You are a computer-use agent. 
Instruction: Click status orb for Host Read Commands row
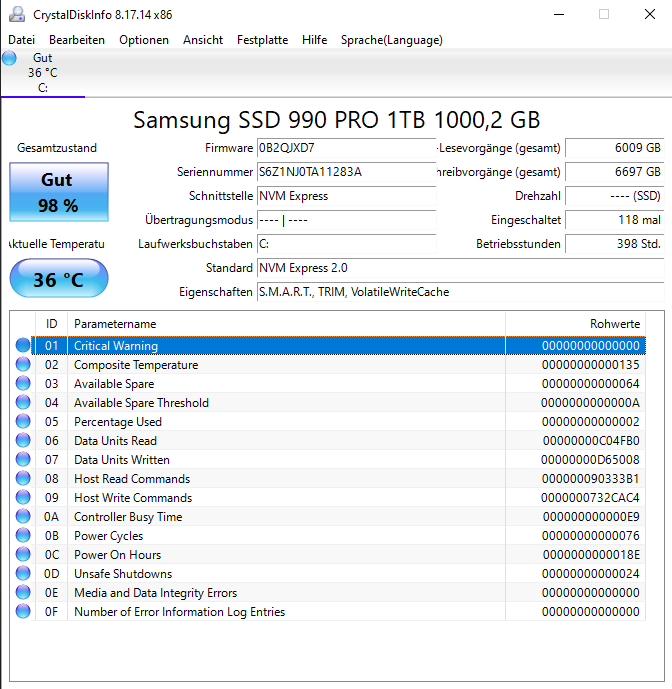pos(23,478)
